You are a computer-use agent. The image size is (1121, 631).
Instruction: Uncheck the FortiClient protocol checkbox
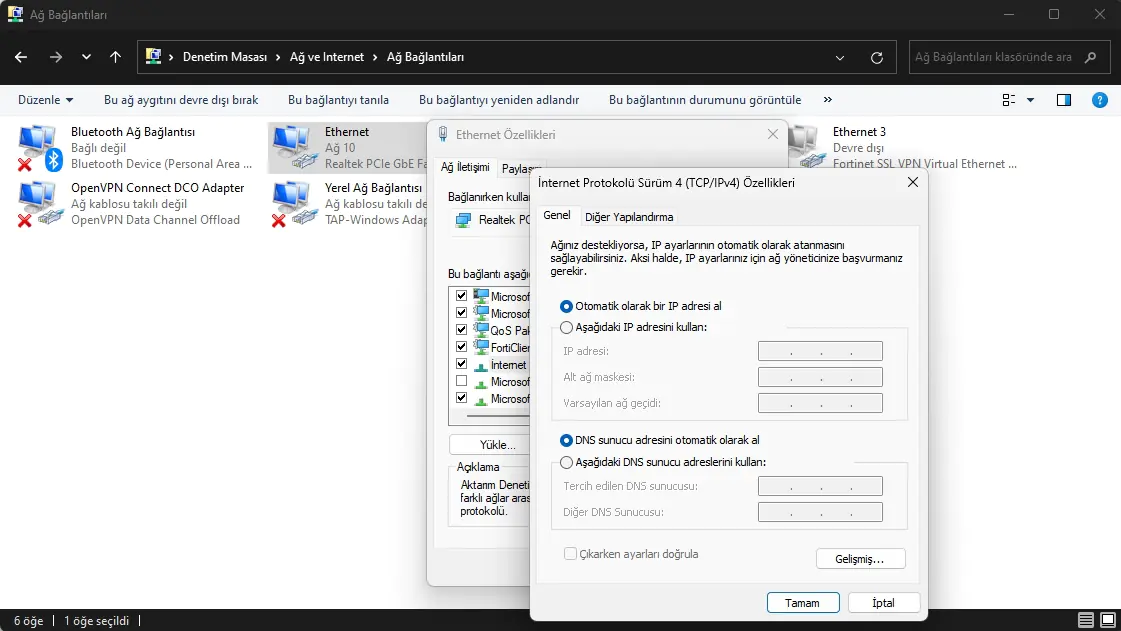pyautogui.click(x=461, y=347)
